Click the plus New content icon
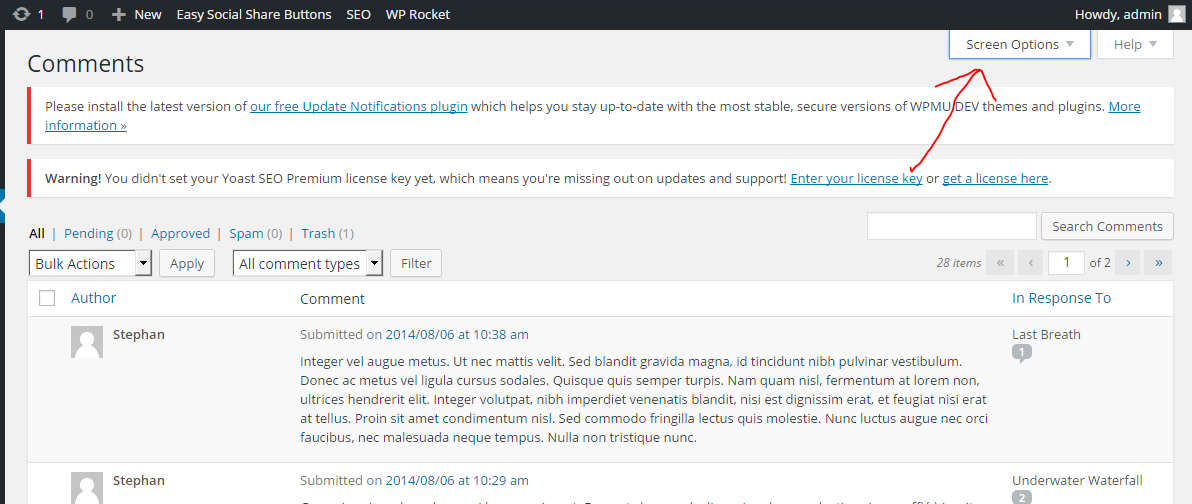The image size is (1192, 504). click(x=119, y=14)
